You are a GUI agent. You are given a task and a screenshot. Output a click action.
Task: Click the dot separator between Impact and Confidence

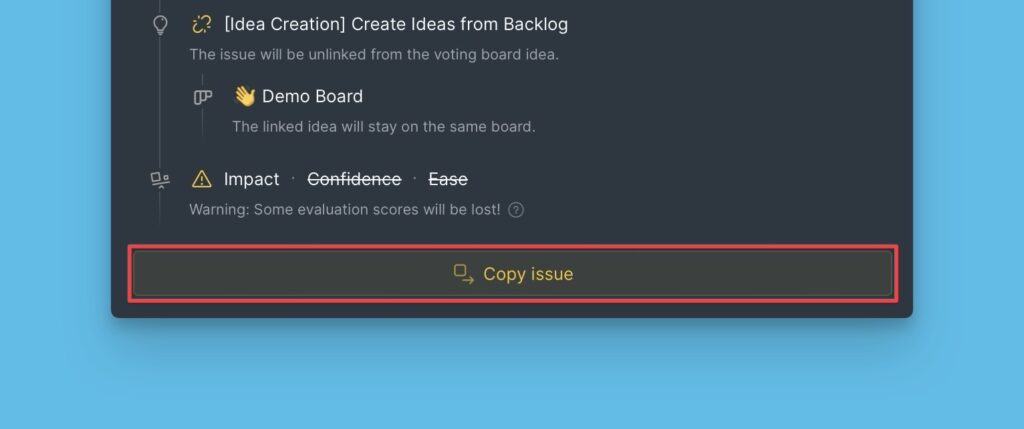(x=293, y=180)
